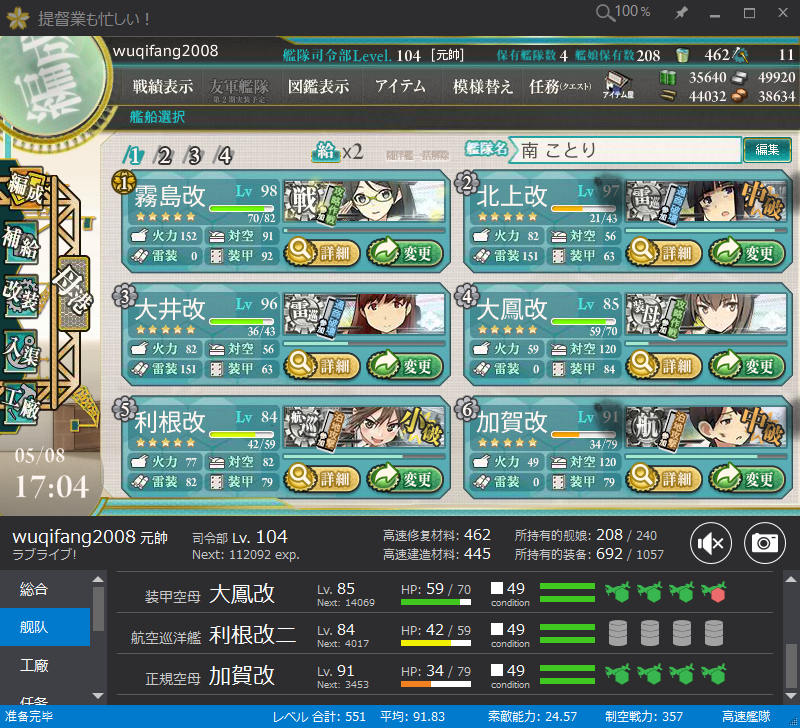Select 工廠 sidebar tab in lower panel
This screenshot has width=800, height=728.
click(x=45, y=665)
